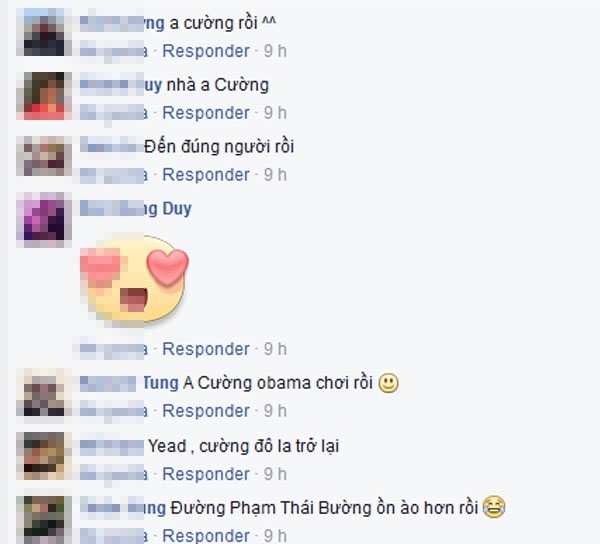Open the avatar beside the 'nhà a Cường' comment
Screen dimensions: 600x544
pyautogui.click(x=44, y=96)
